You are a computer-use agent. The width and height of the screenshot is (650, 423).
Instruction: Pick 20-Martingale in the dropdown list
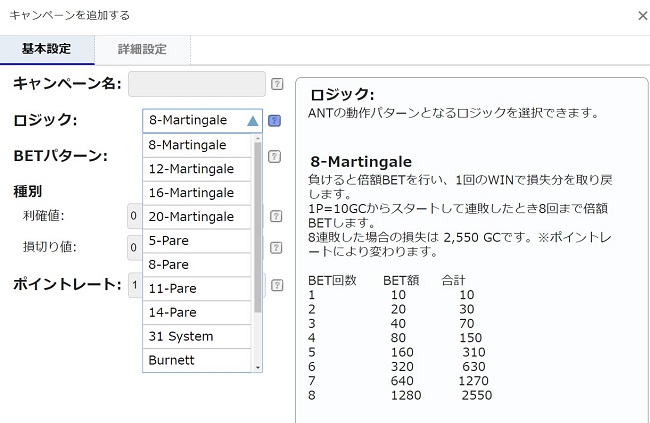pyautogui.click(x=191, y=217)
